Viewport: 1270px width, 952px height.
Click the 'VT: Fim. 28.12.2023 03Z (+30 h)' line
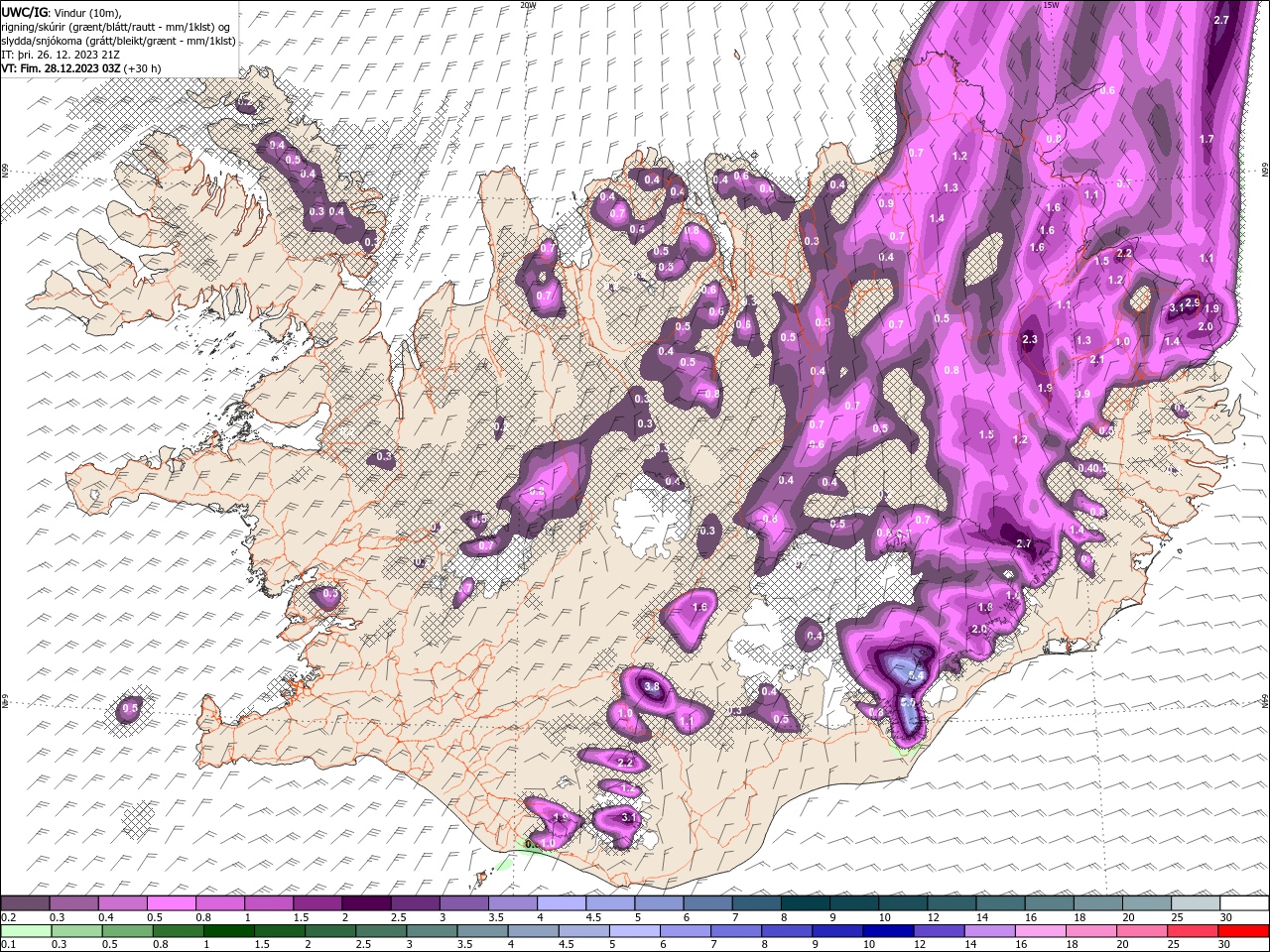(81, 68)
